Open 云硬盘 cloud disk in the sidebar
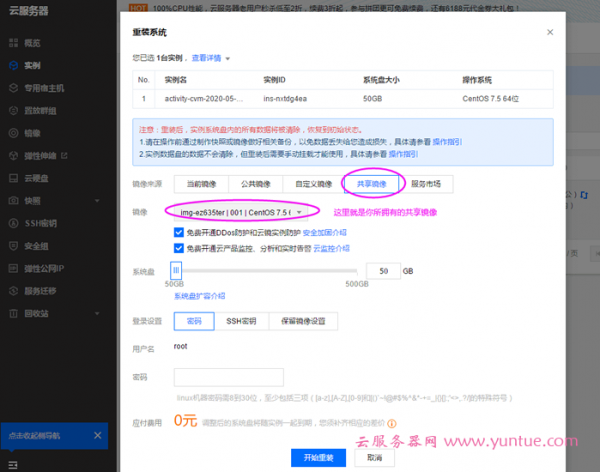 [11, 177]
